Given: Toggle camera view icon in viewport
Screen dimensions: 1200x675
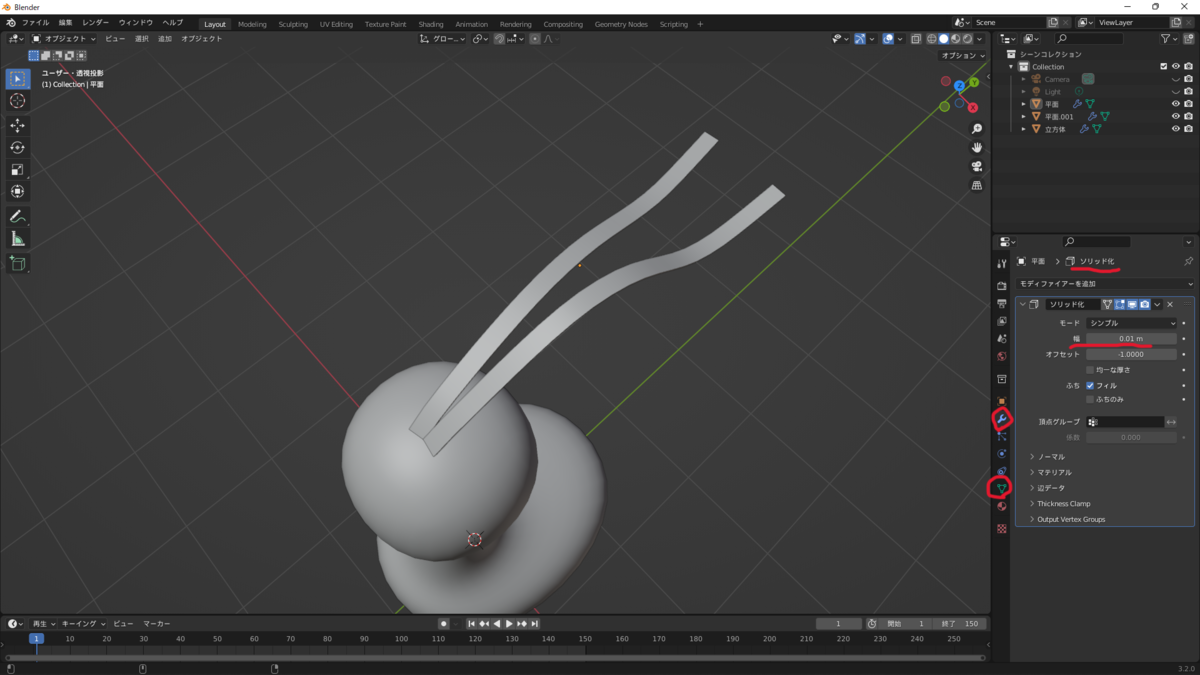Looking at the screenshot, I should [x=977, y=166].
